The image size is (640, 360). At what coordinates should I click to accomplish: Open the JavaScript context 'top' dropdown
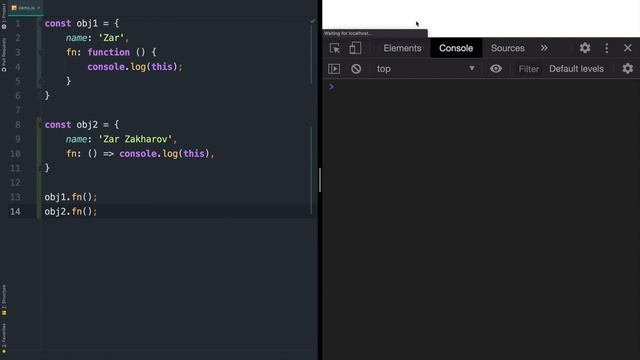tap(426, 69)
